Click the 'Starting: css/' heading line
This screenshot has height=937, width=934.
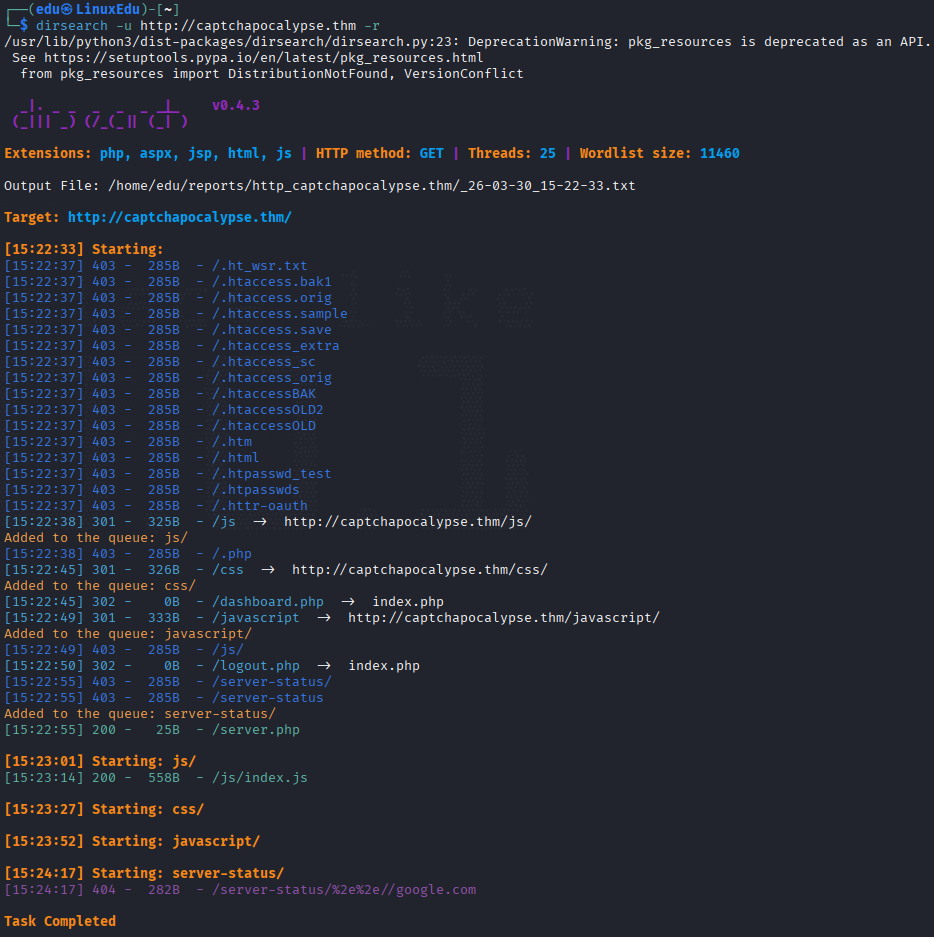[104, 810]
